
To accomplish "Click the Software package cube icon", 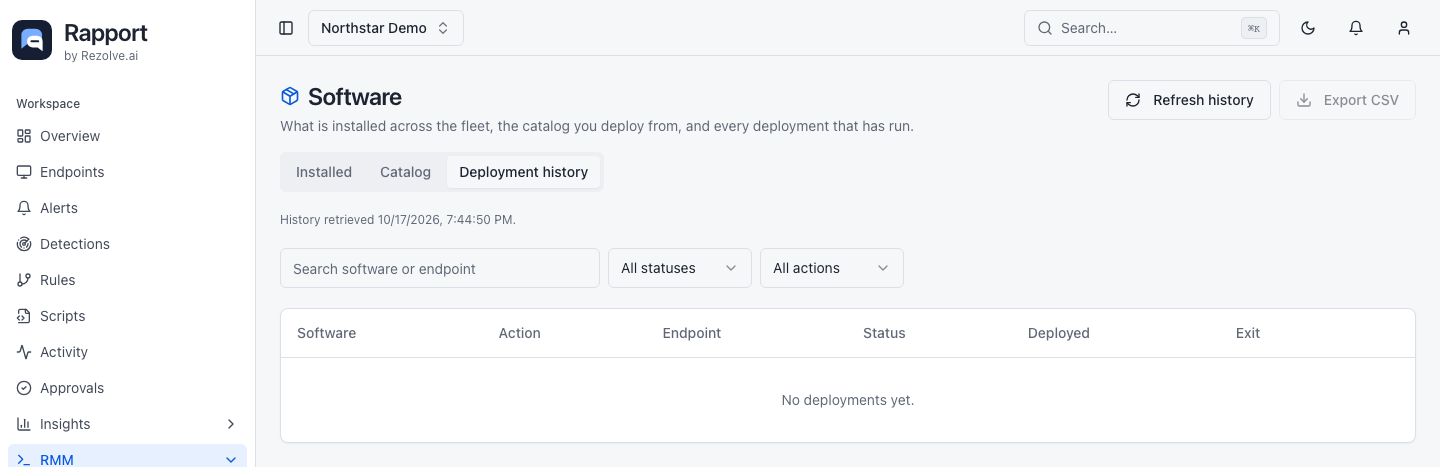I will tap(290, 97).
